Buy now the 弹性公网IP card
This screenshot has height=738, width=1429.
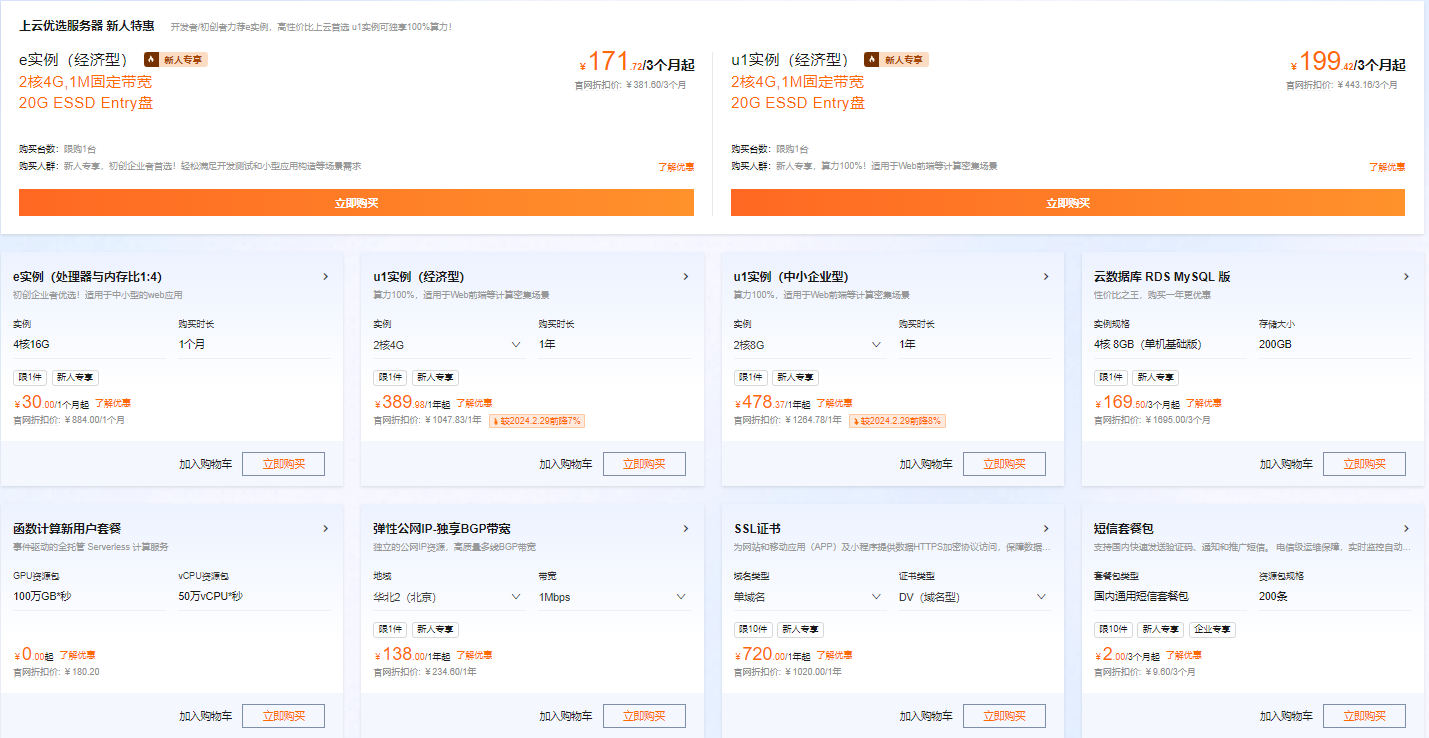pos(644,716)
